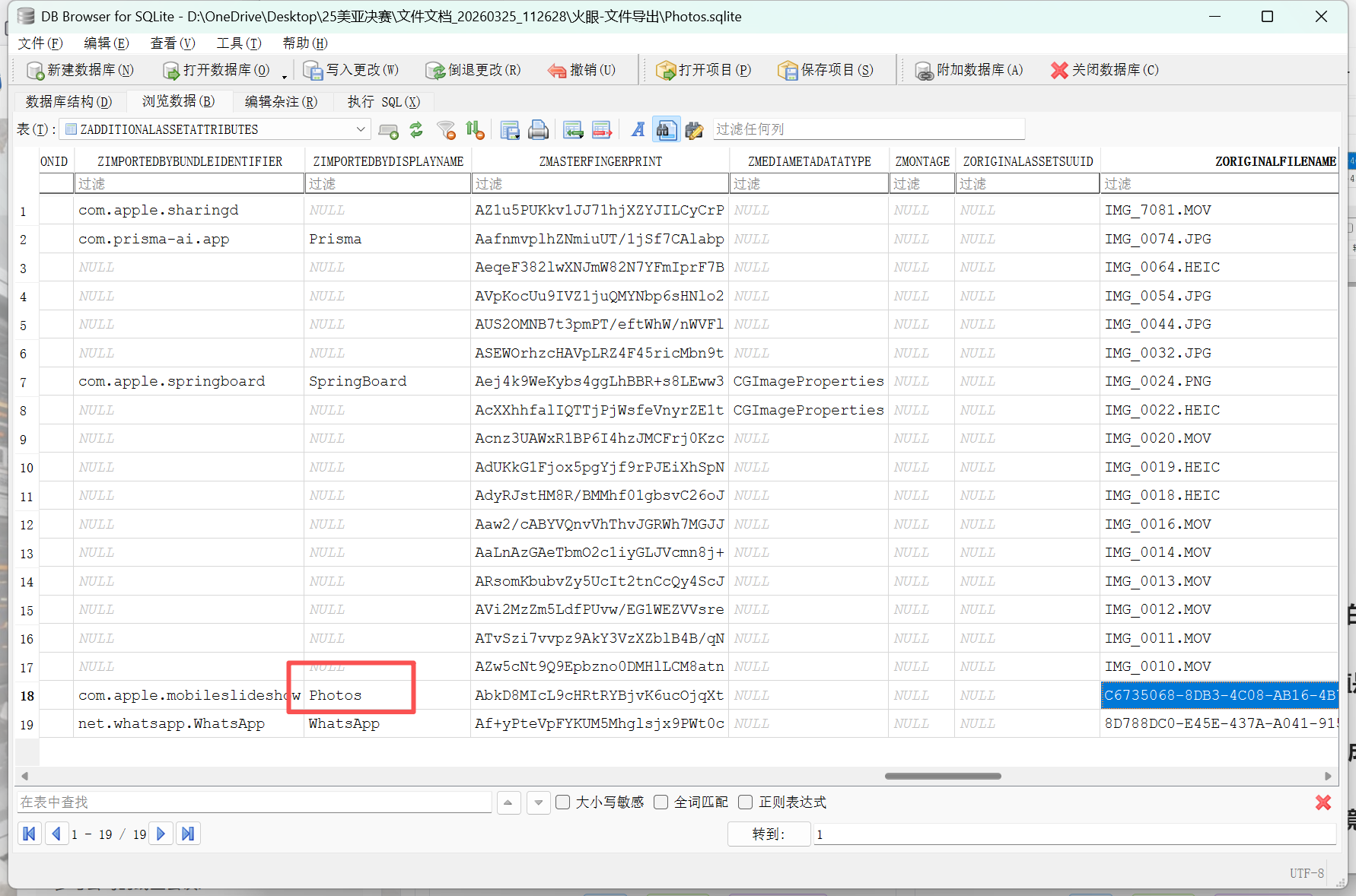Open the 帮助(H) Help menu
Image resolution: width=1356 pixels, height=896 pixels.
pyautogui.click(x=305, y=43)
